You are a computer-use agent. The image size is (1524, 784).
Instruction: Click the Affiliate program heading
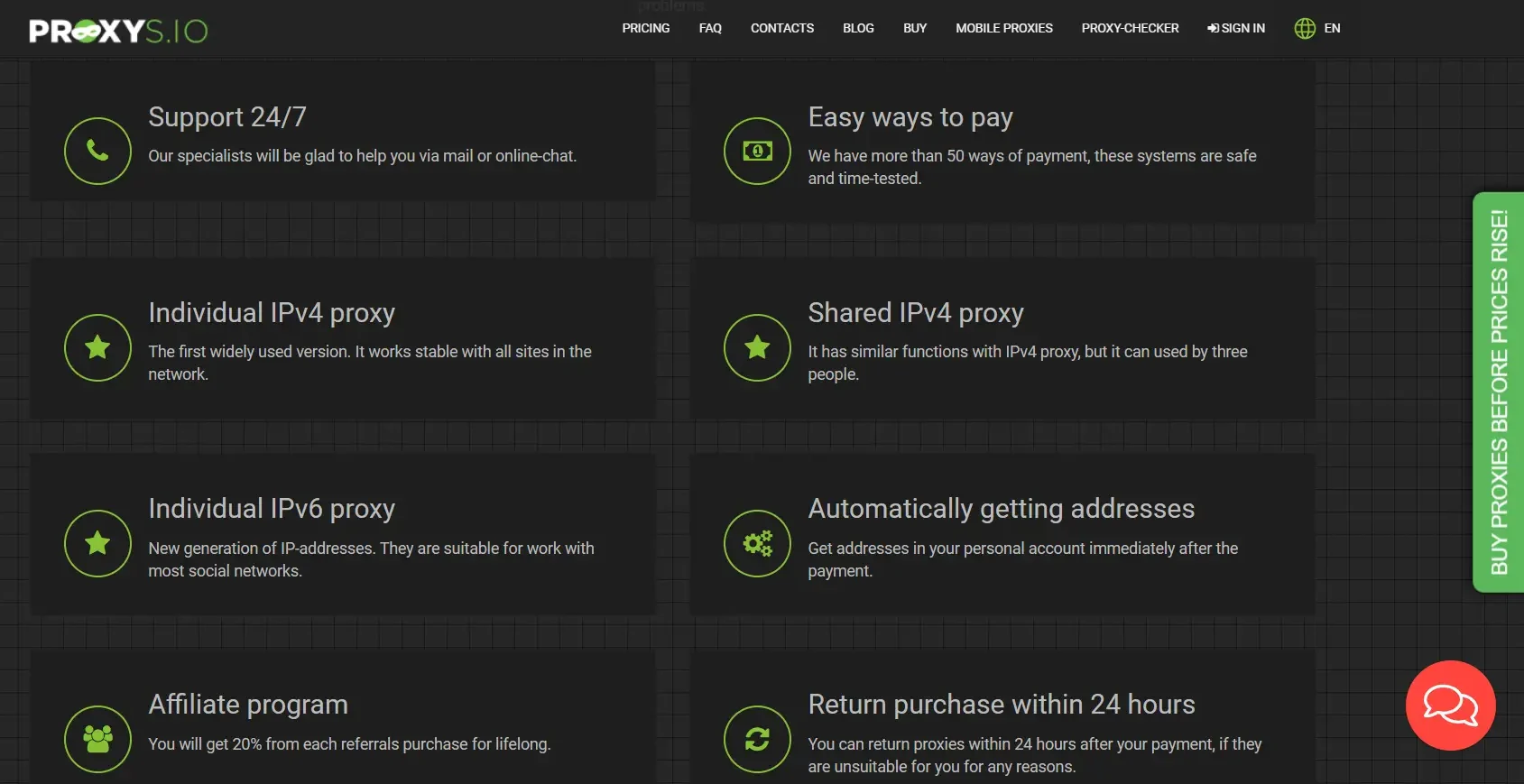click(x=248, y=705)
